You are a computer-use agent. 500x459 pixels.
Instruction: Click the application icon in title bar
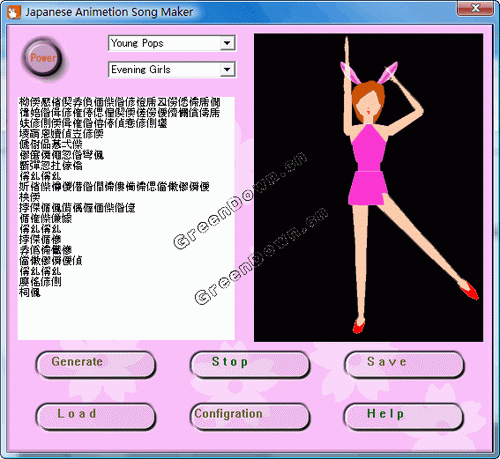(x=14, y=12)
